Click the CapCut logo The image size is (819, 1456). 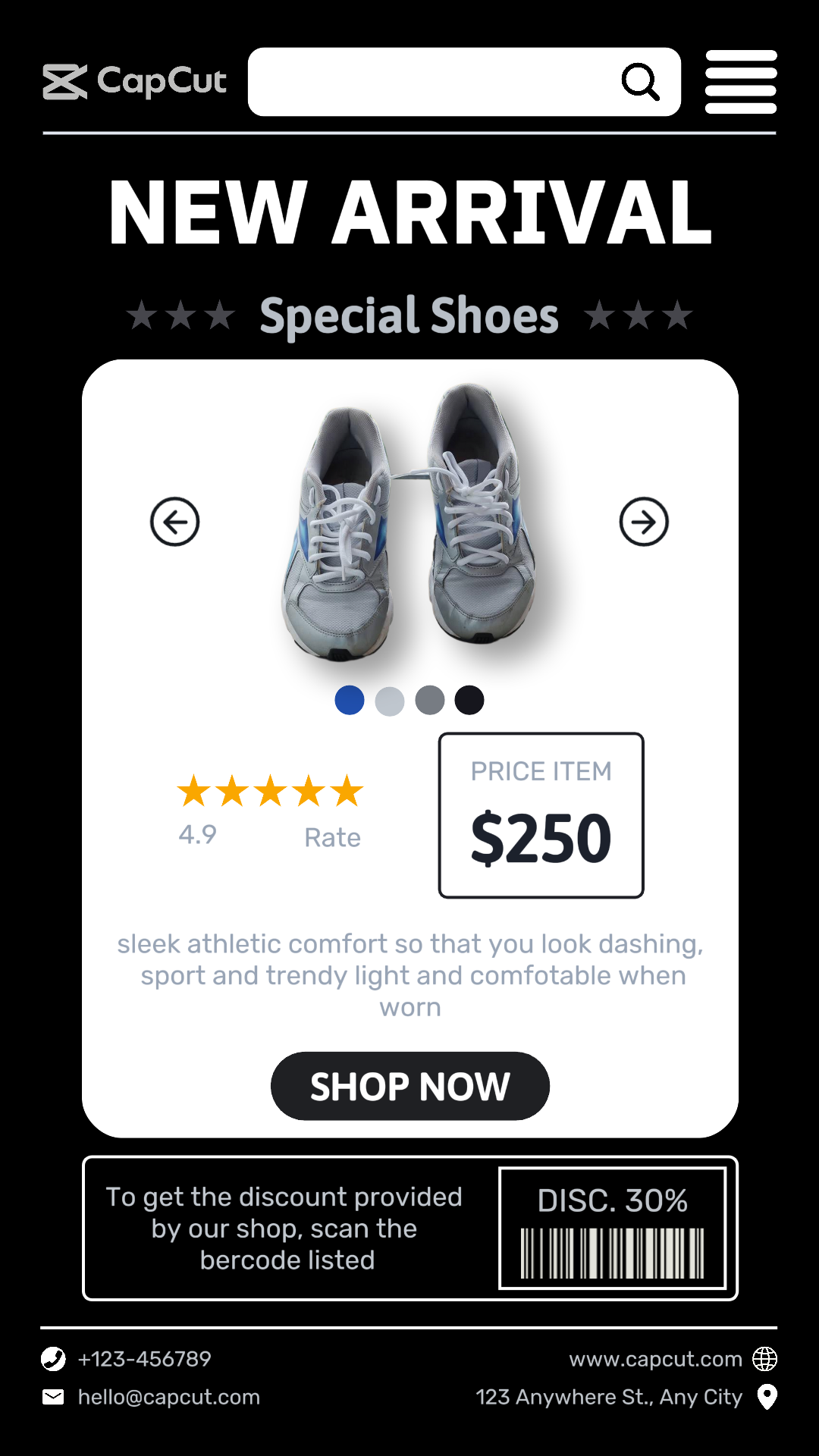point(135,82)
